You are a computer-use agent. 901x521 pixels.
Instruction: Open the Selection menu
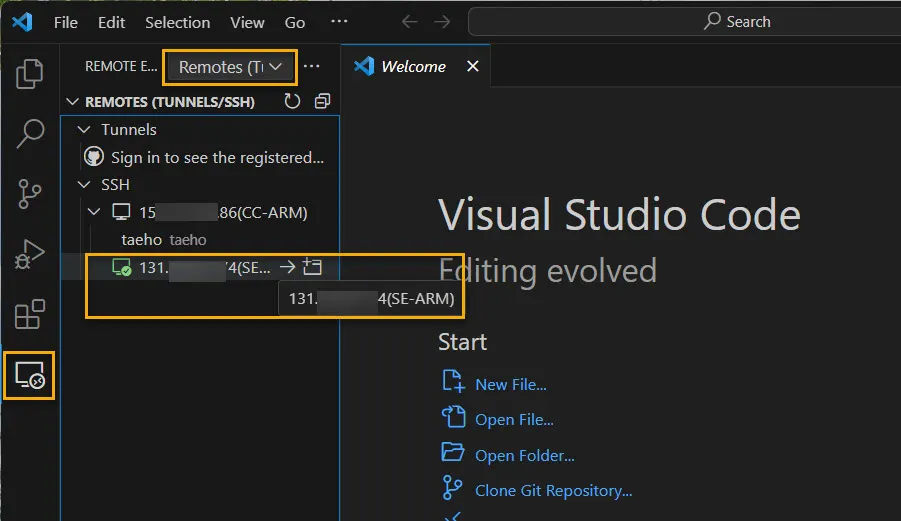pyautogui.click(x=178, y=22)
